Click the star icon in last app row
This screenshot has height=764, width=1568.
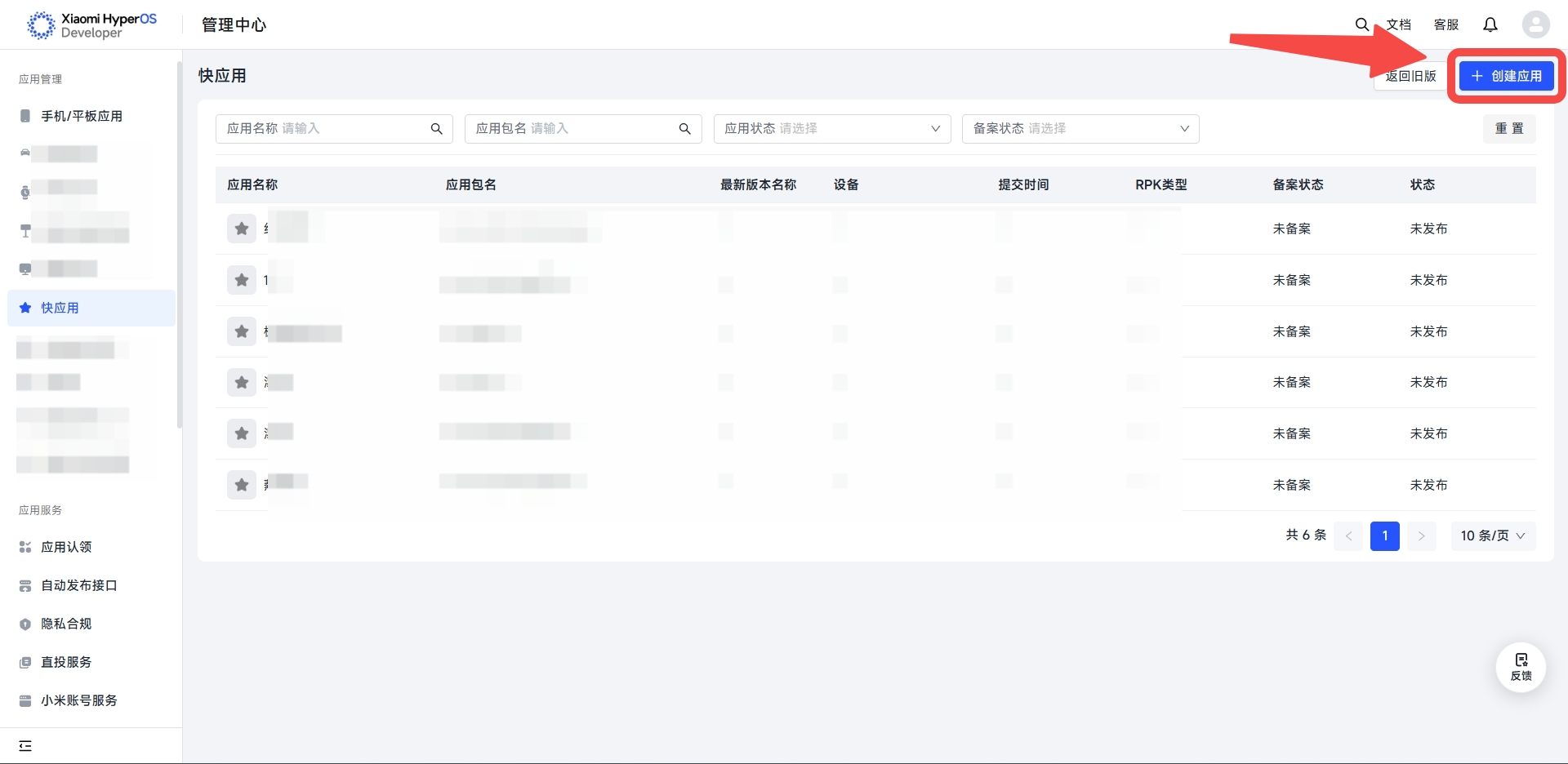click(x=242, y=485)
